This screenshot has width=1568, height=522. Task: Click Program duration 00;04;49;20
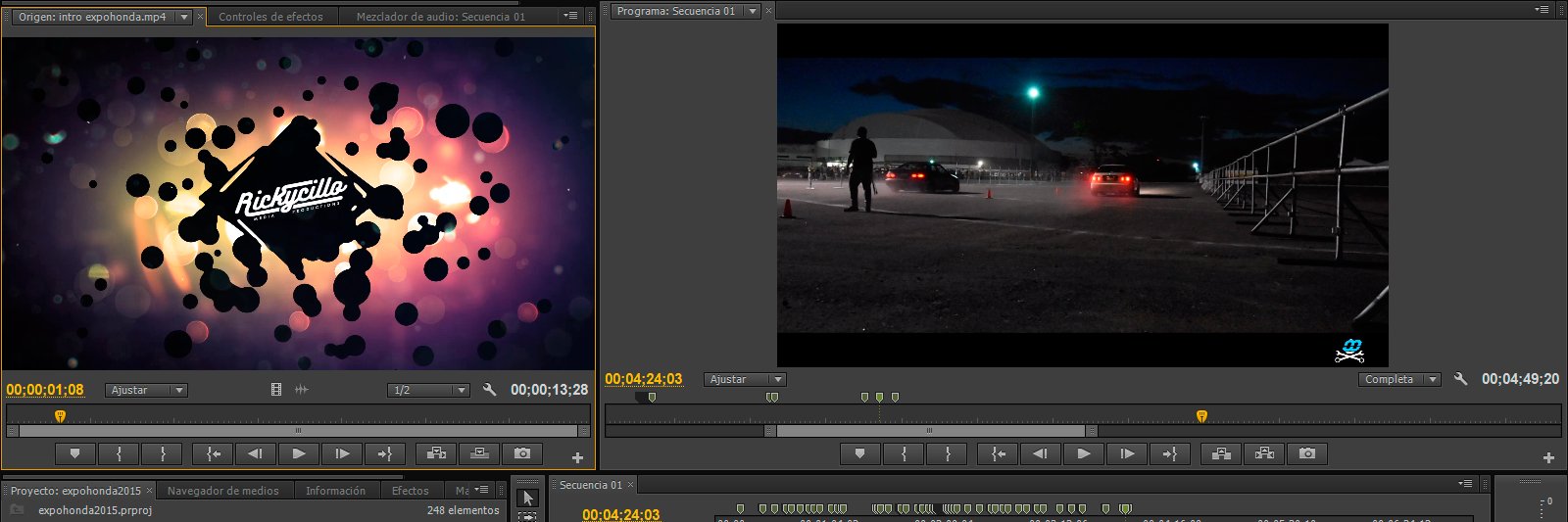pos(1520,379)
